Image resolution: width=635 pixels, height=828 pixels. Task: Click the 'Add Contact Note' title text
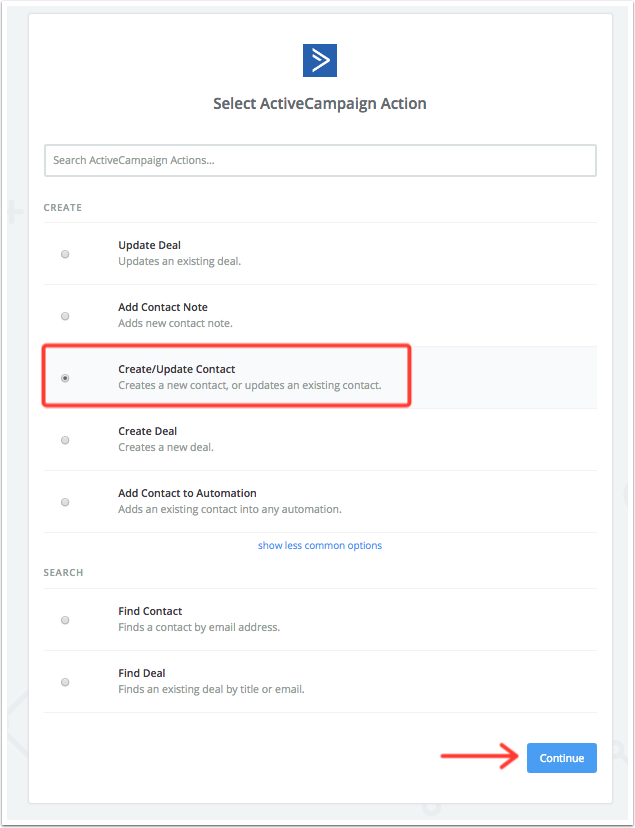pyautogui.click(x=163, y=307)
